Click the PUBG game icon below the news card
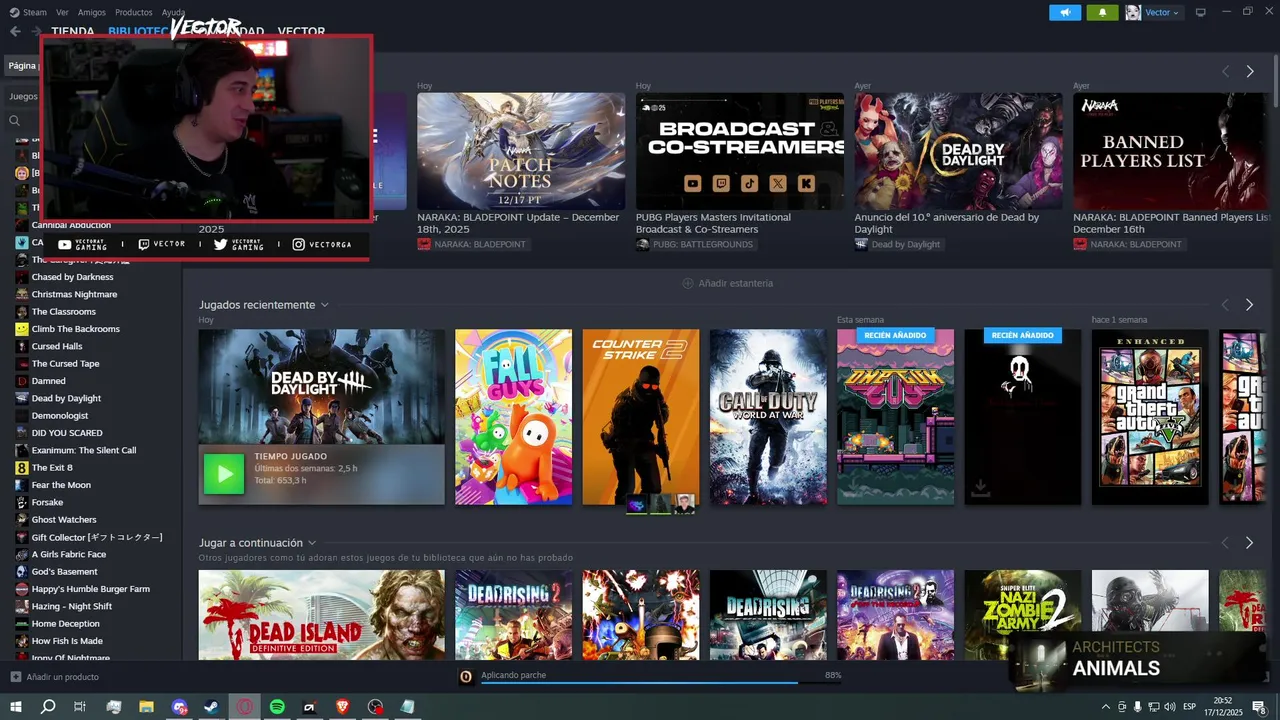The width and height of the screenshot is (1280, 720). [643, 244]
